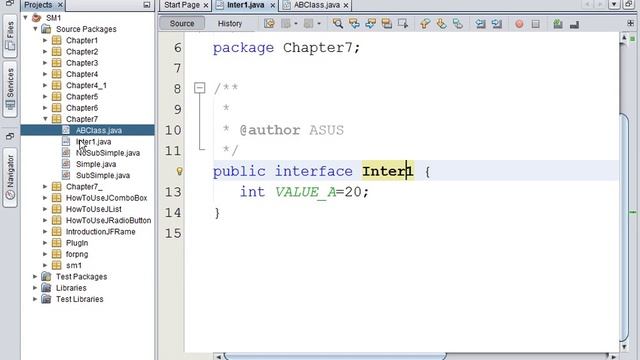This screenshot has height=360, width=640.
Task: Click red Start Macro Recording icon
Action: pos(519,24)
